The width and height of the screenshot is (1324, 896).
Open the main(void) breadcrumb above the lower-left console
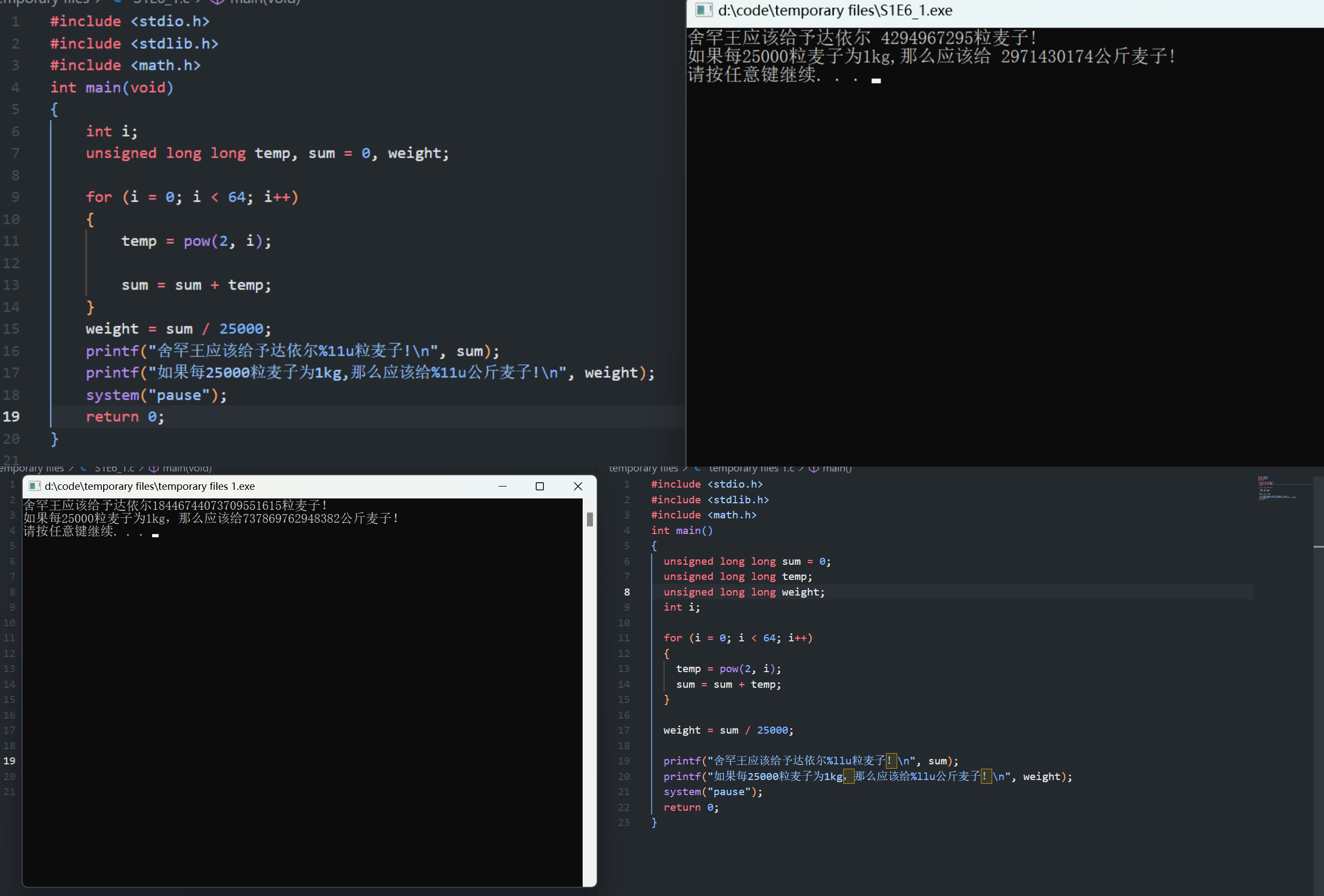click(x=187, y=468)
